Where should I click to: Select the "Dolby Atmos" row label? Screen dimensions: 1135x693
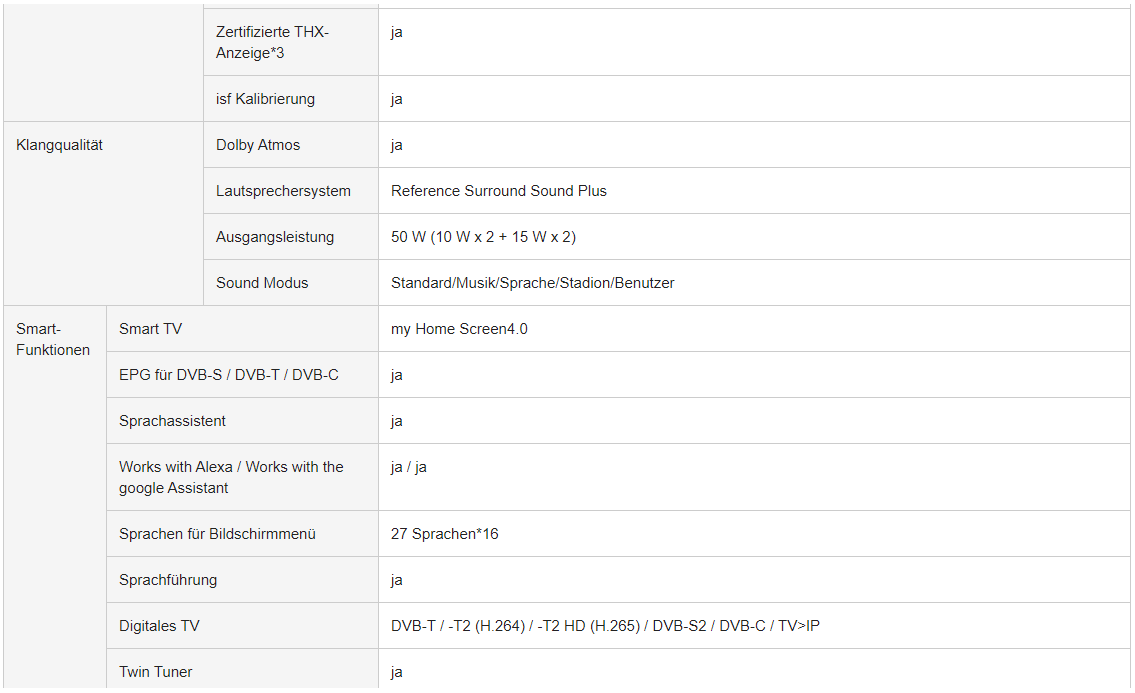click(x=258, y=145)
